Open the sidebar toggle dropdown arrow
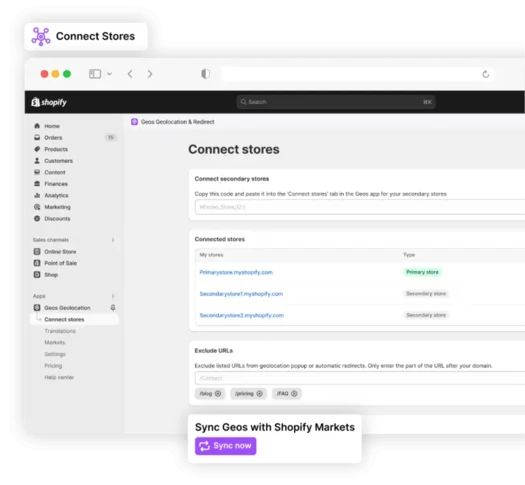The width and height of the screenshot is (525, 485). click(109, 74)
